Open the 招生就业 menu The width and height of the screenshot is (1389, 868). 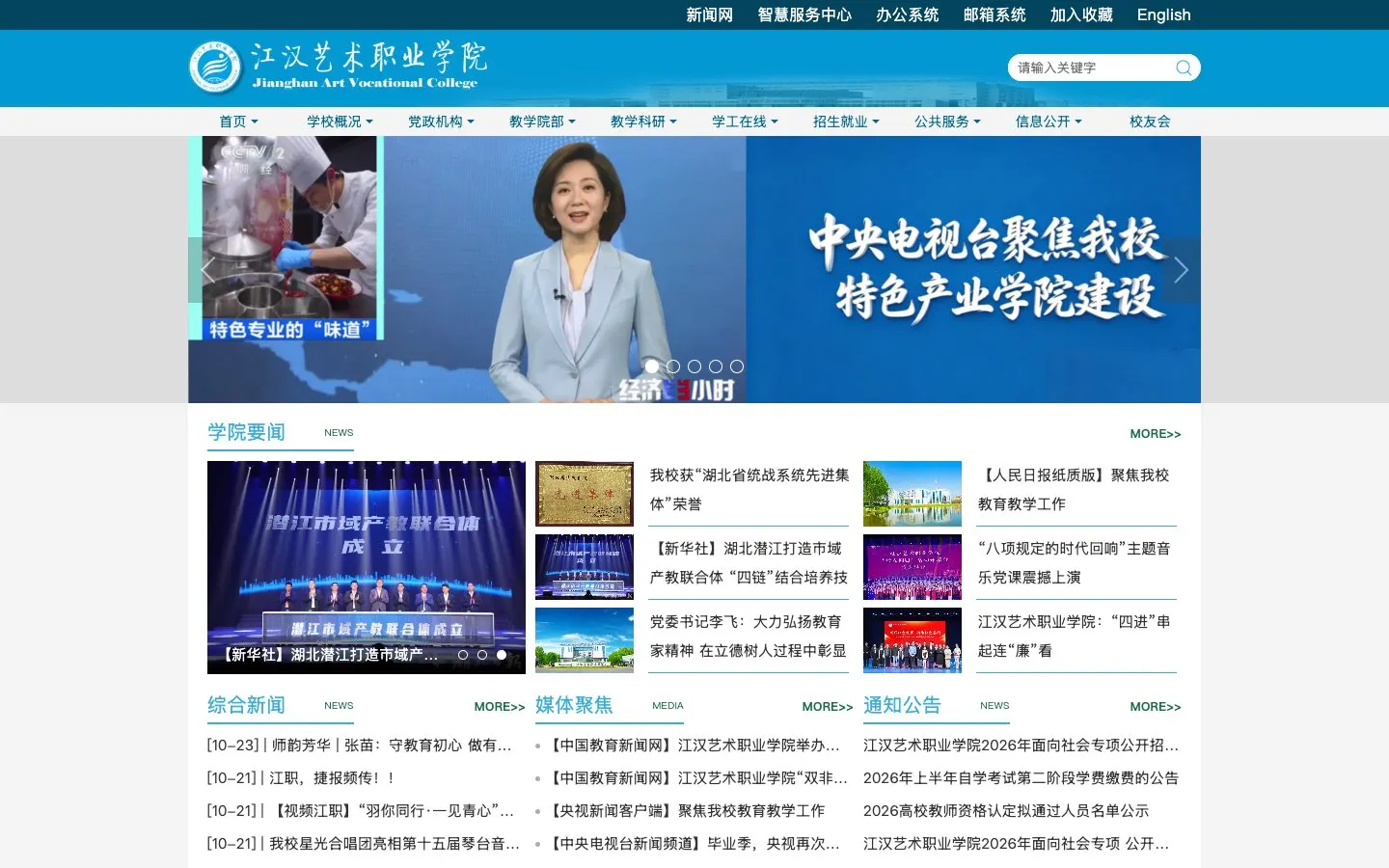coord(846,122)
